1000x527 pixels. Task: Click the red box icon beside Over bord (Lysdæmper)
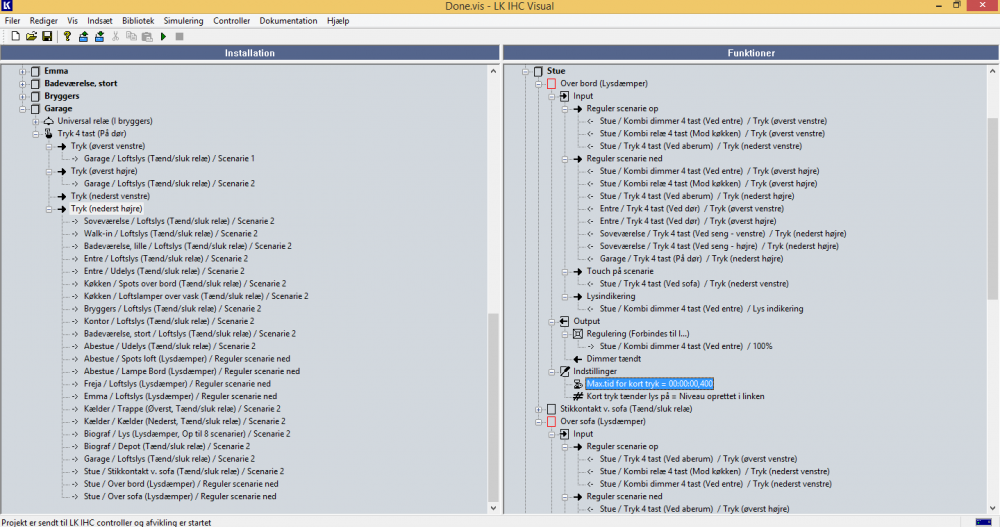pyautogui.click(x=551, y=84)
